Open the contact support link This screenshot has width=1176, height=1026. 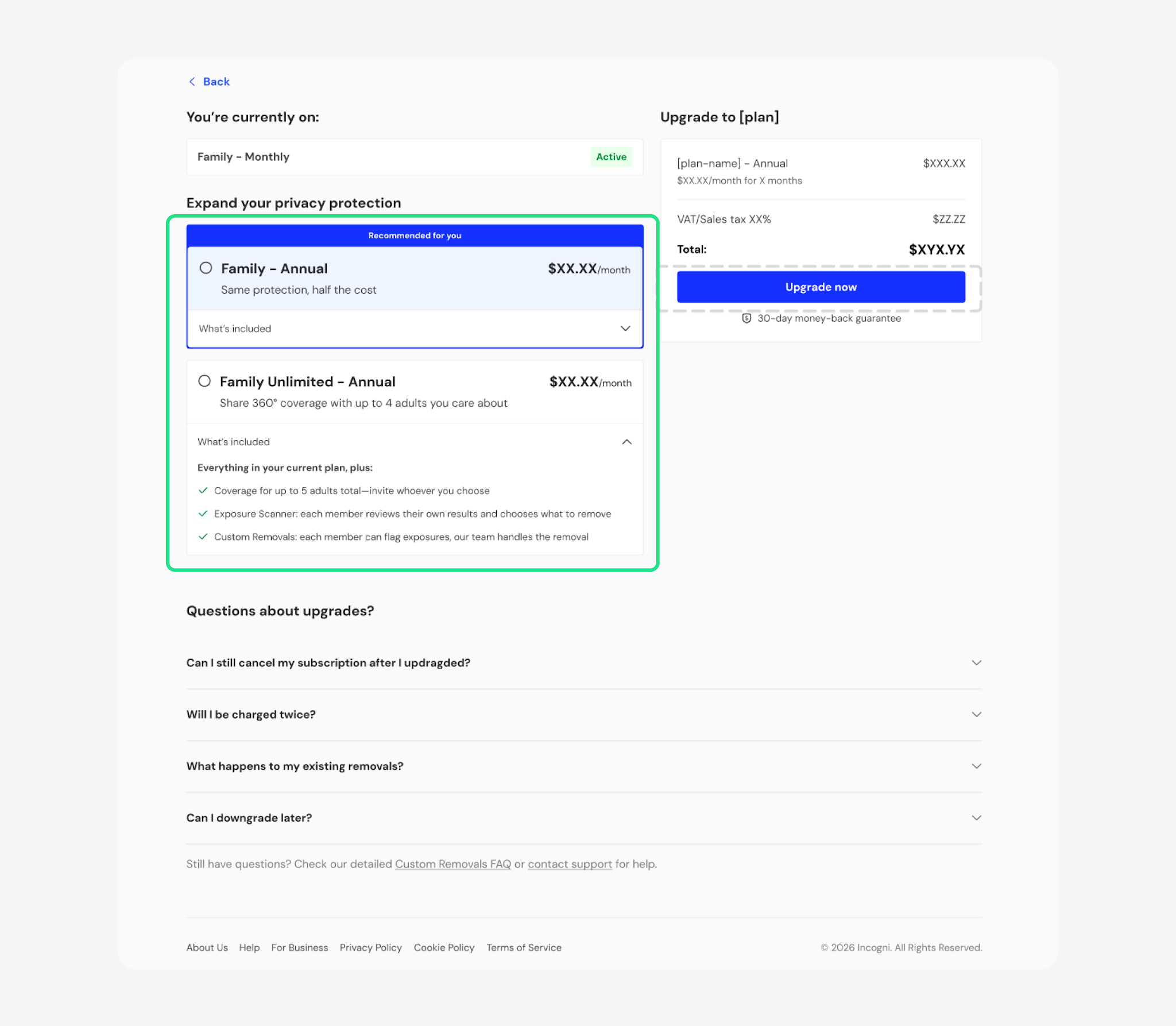[x=570, y=864]
